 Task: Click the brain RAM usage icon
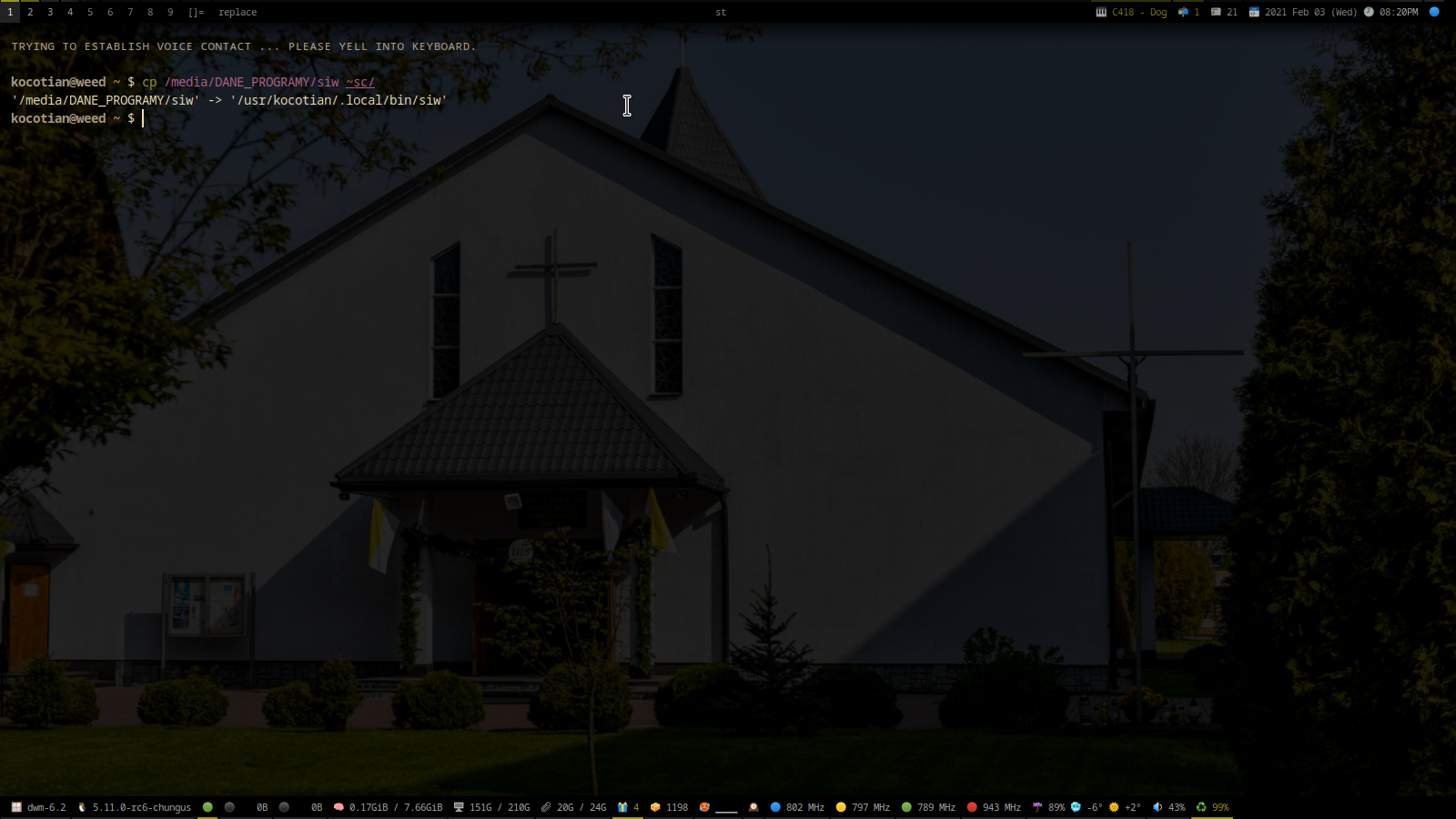point(339,807)
